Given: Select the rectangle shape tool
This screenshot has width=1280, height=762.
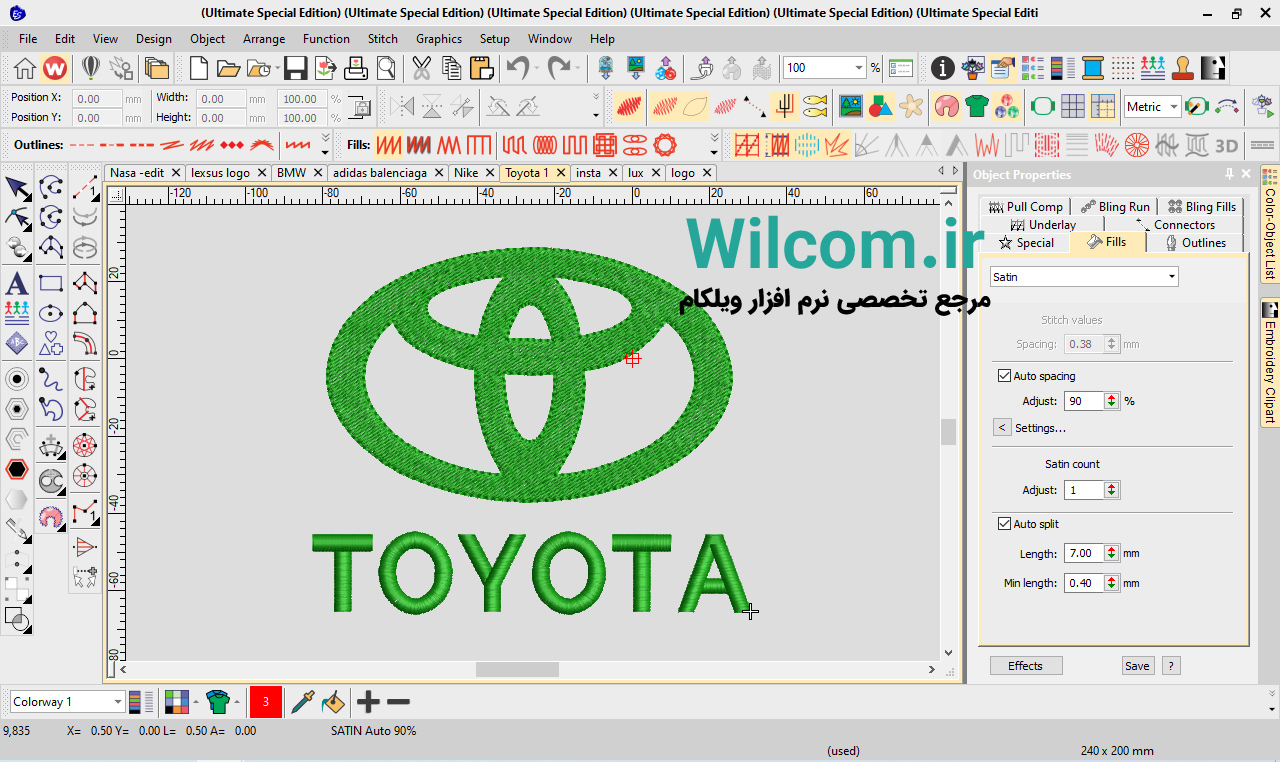Looking at the screenshot, I should click(x=51, y=283).
